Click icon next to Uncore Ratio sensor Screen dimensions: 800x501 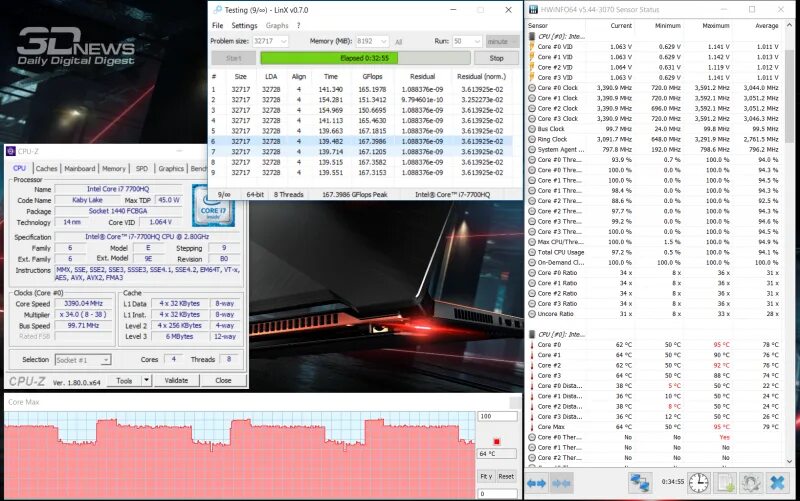click(x=532, y=314)
